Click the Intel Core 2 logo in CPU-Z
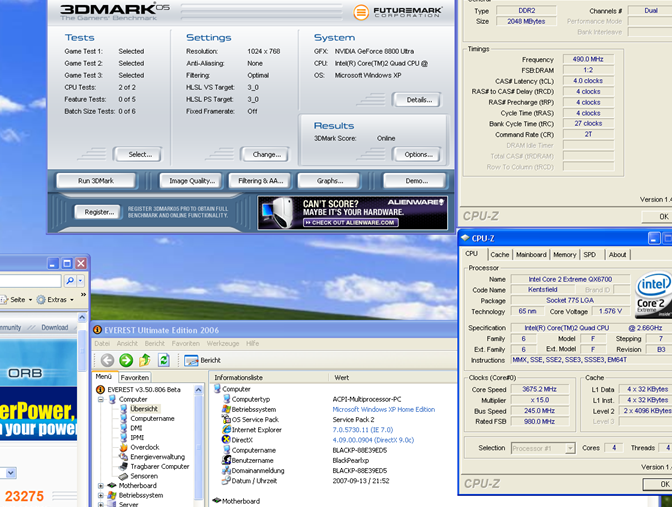The width and height of the screenshot is (672, 507). (653, 294)
